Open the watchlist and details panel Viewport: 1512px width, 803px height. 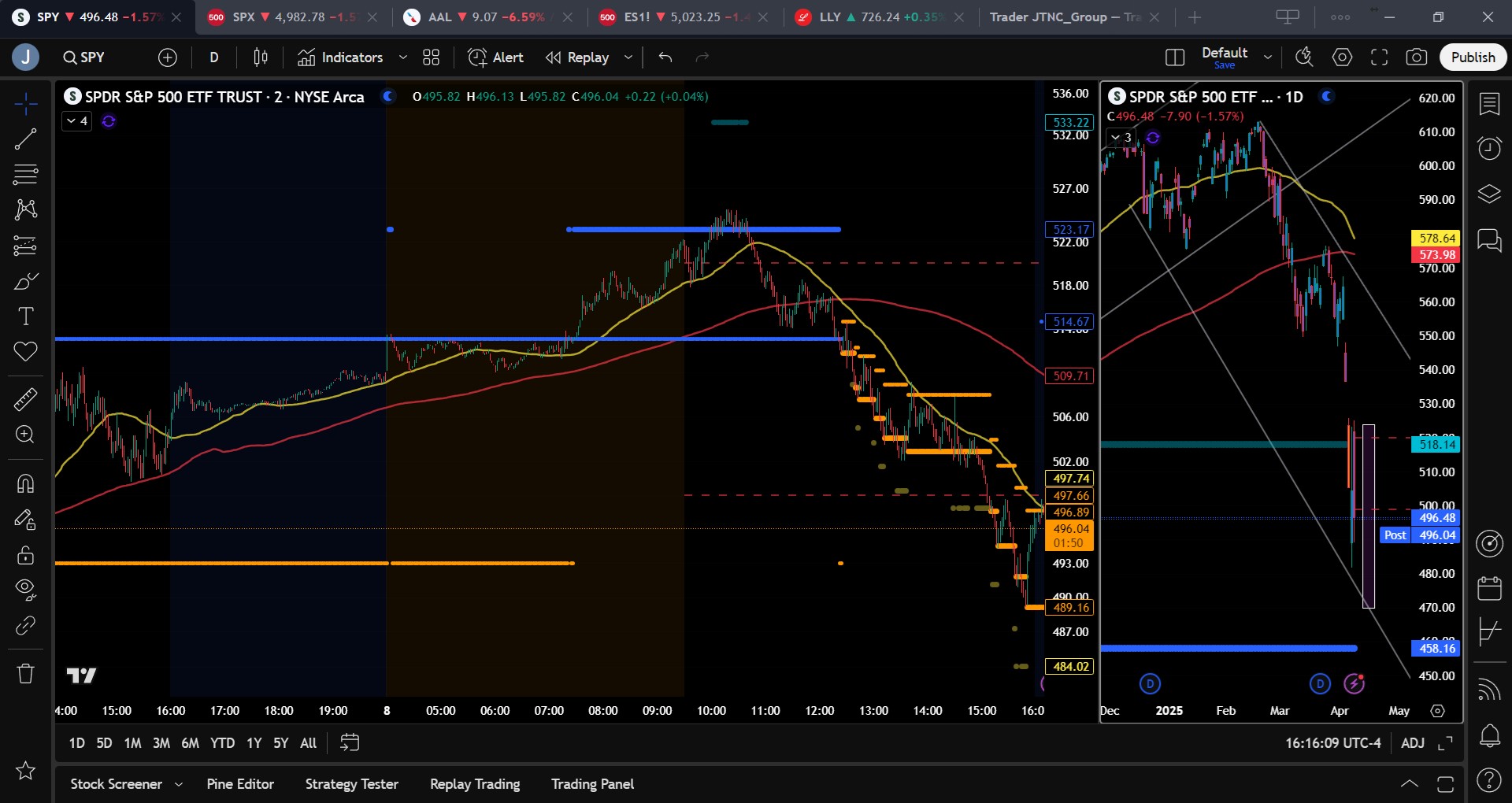tap(1489, 104)
